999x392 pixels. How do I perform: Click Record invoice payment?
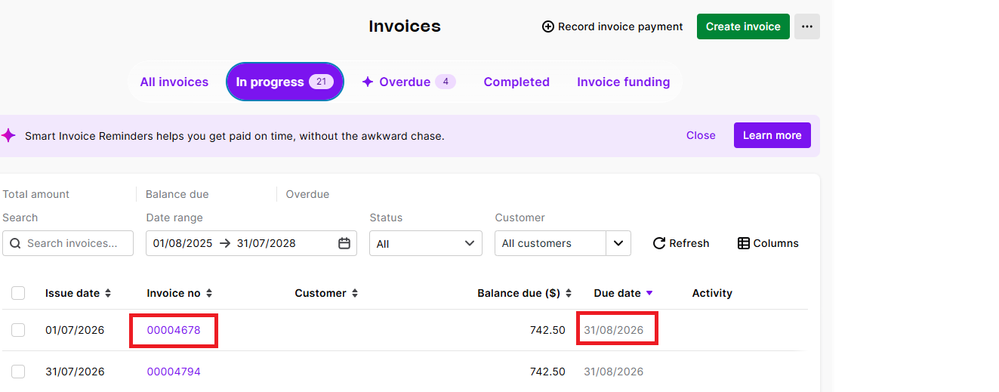click(x=612, y=27)
